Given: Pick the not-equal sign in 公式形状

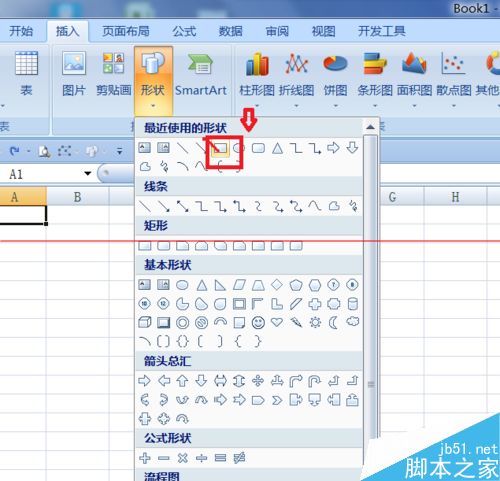Looking at the screenshot, I should point(239,458).
